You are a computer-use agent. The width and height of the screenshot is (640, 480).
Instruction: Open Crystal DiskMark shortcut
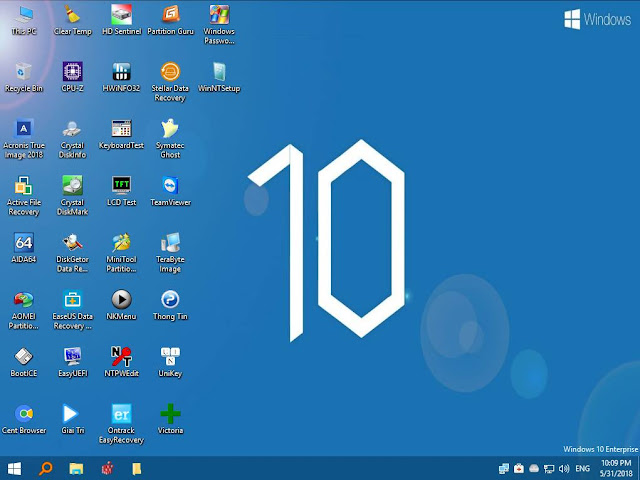coord(73,196)
